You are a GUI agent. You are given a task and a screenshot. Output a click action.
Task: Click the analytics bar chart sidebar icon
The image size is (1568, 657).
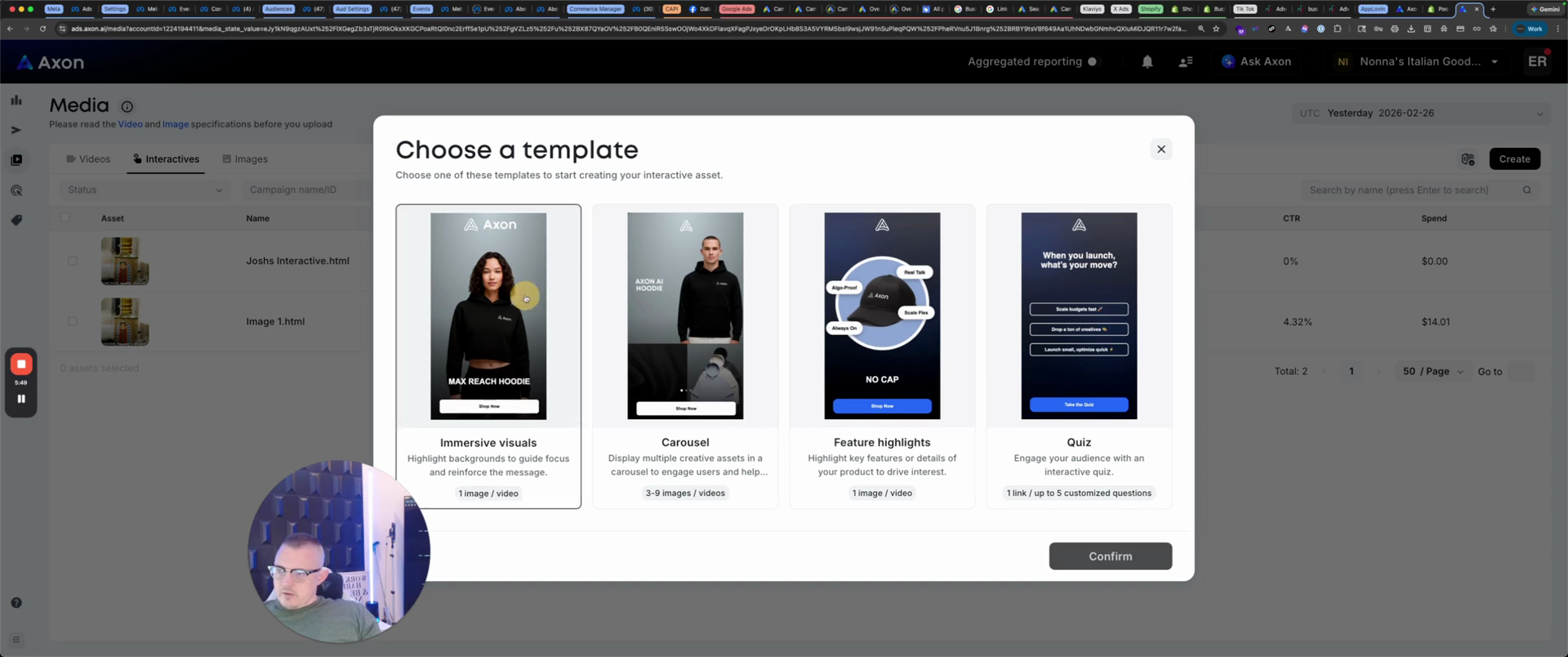(x=16, y=101)
